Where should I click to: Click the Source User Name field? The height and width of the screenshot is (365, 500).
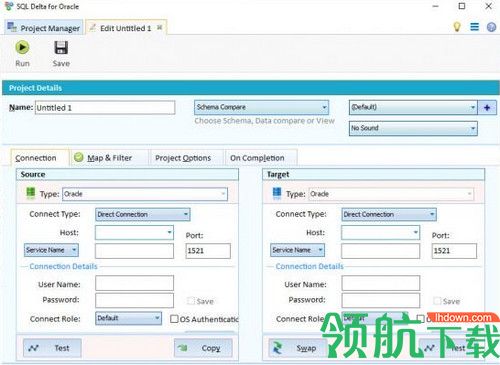[x=134, y=283]
